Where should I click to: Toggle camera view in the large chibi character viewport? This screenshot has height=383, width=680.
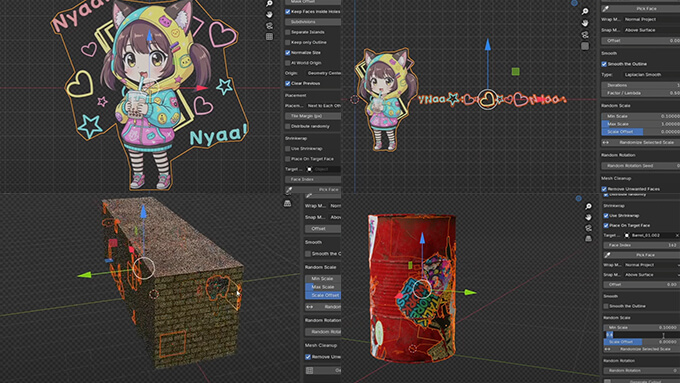[x=269, y=26]
